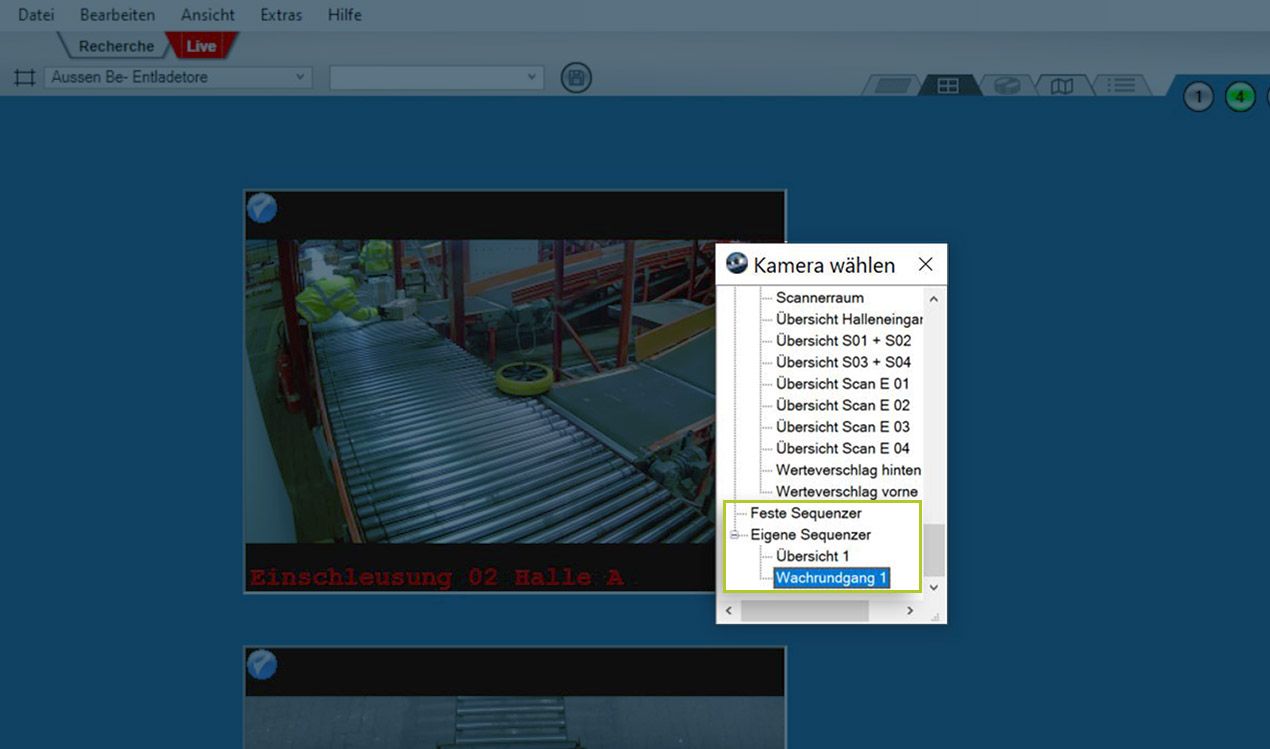Image resolution: width=1270 pixels, height=749 pixels.
Task: Open the Ansicht menu
Action: click(x=208, y=15)
